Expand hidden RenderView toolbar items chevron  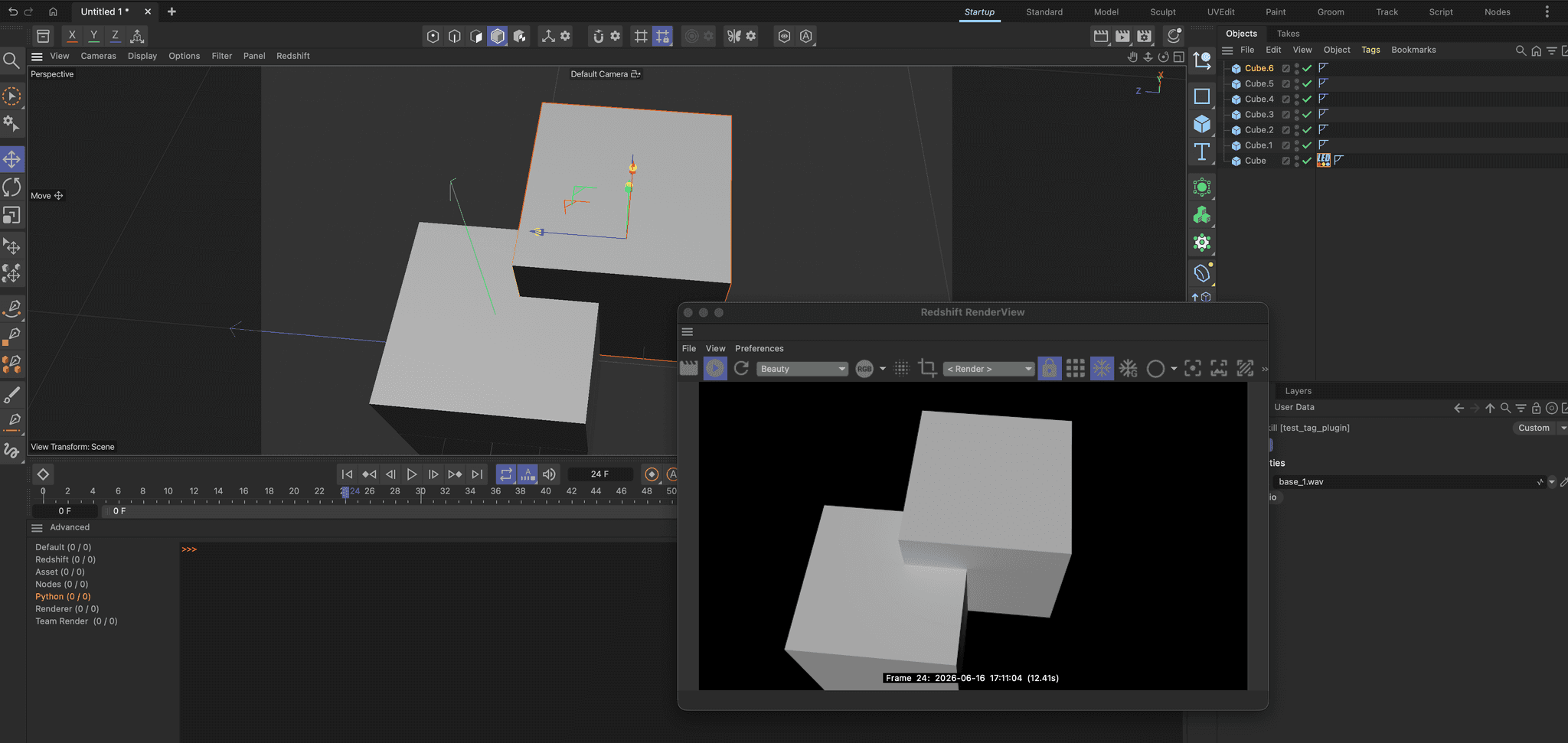coord(1265,369)
